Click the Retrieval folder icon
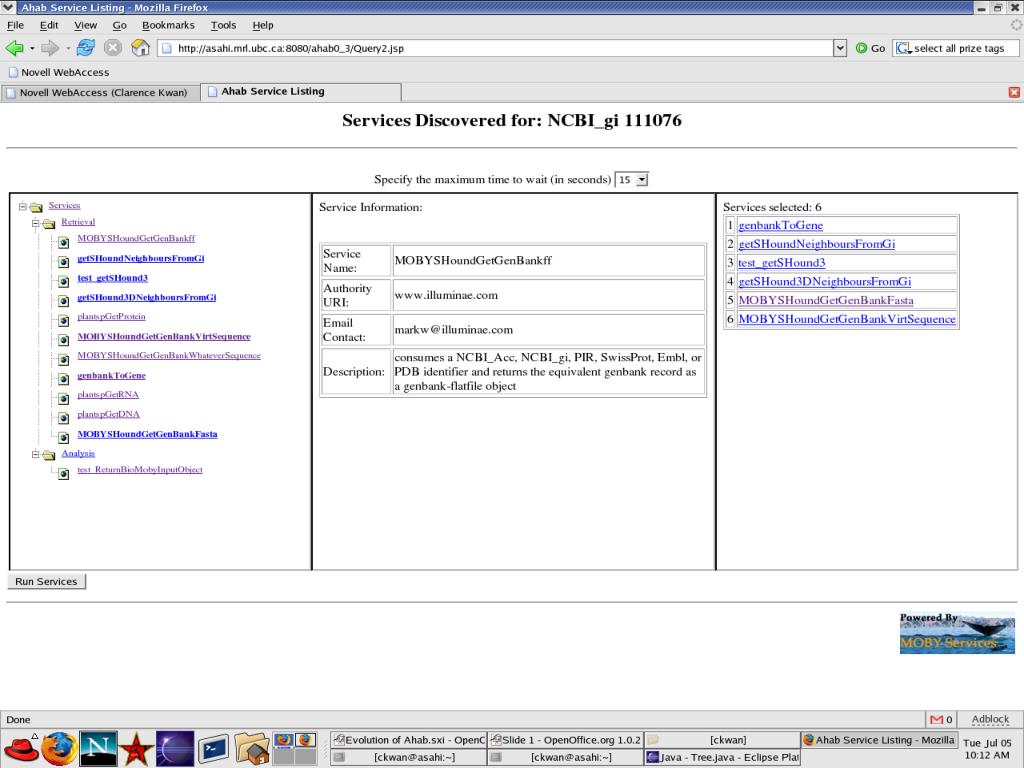This screenshot has width=1024, height=768. pos(49,223)
